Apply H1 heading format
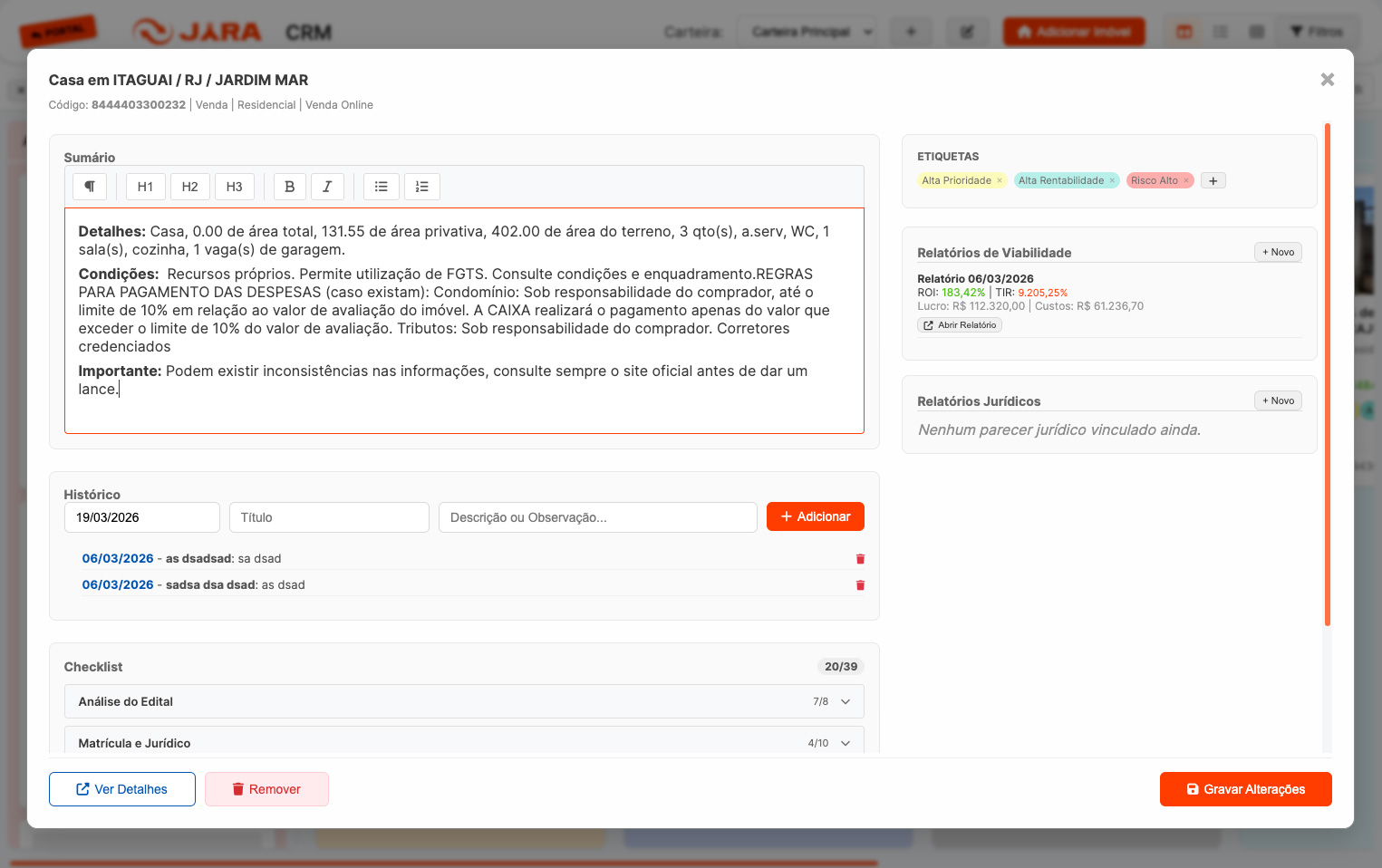1382x868 pixels. point(145,187)
